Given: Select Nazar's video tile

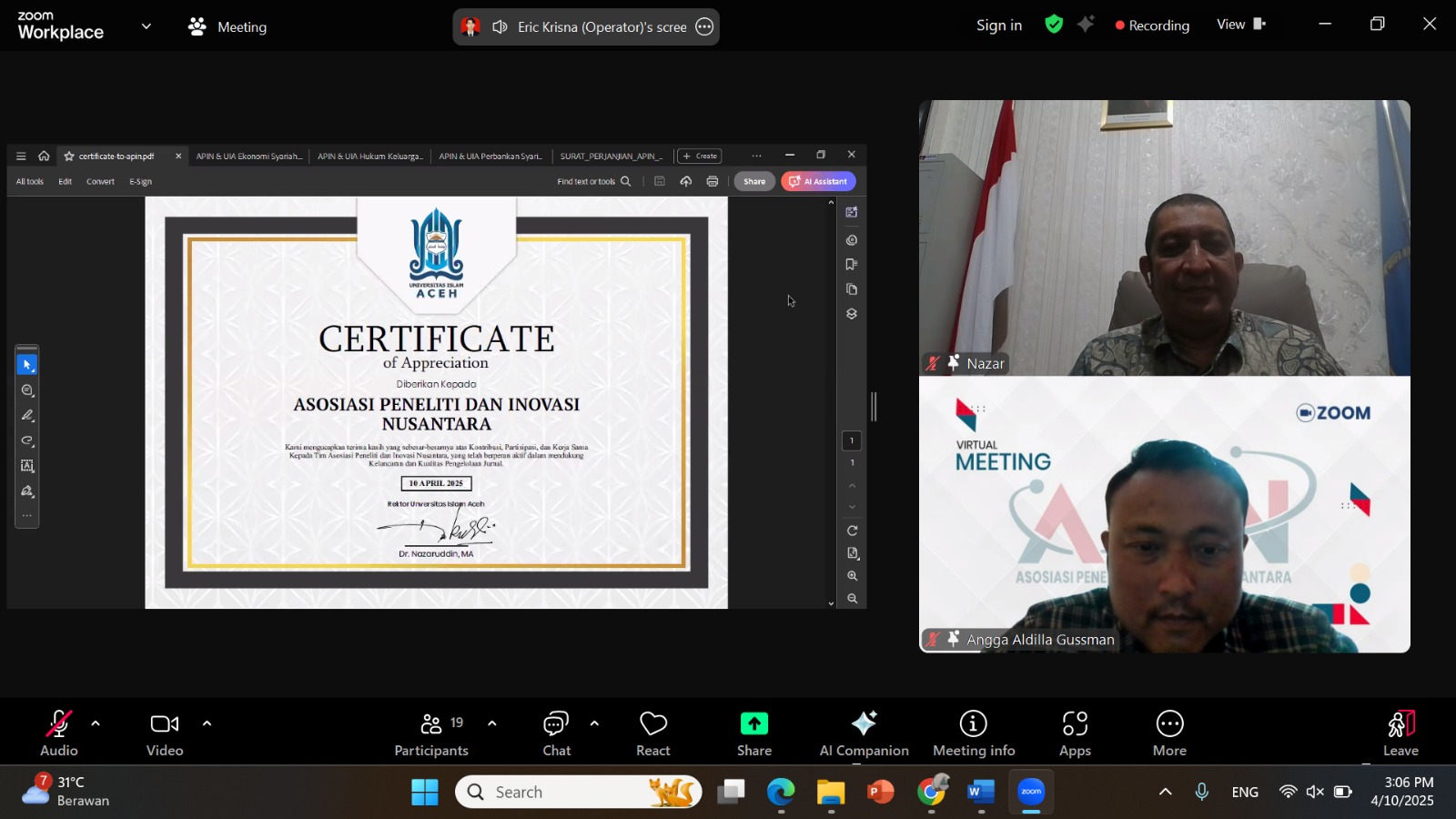Looking at the screenshot, I should click(1165, 238).
